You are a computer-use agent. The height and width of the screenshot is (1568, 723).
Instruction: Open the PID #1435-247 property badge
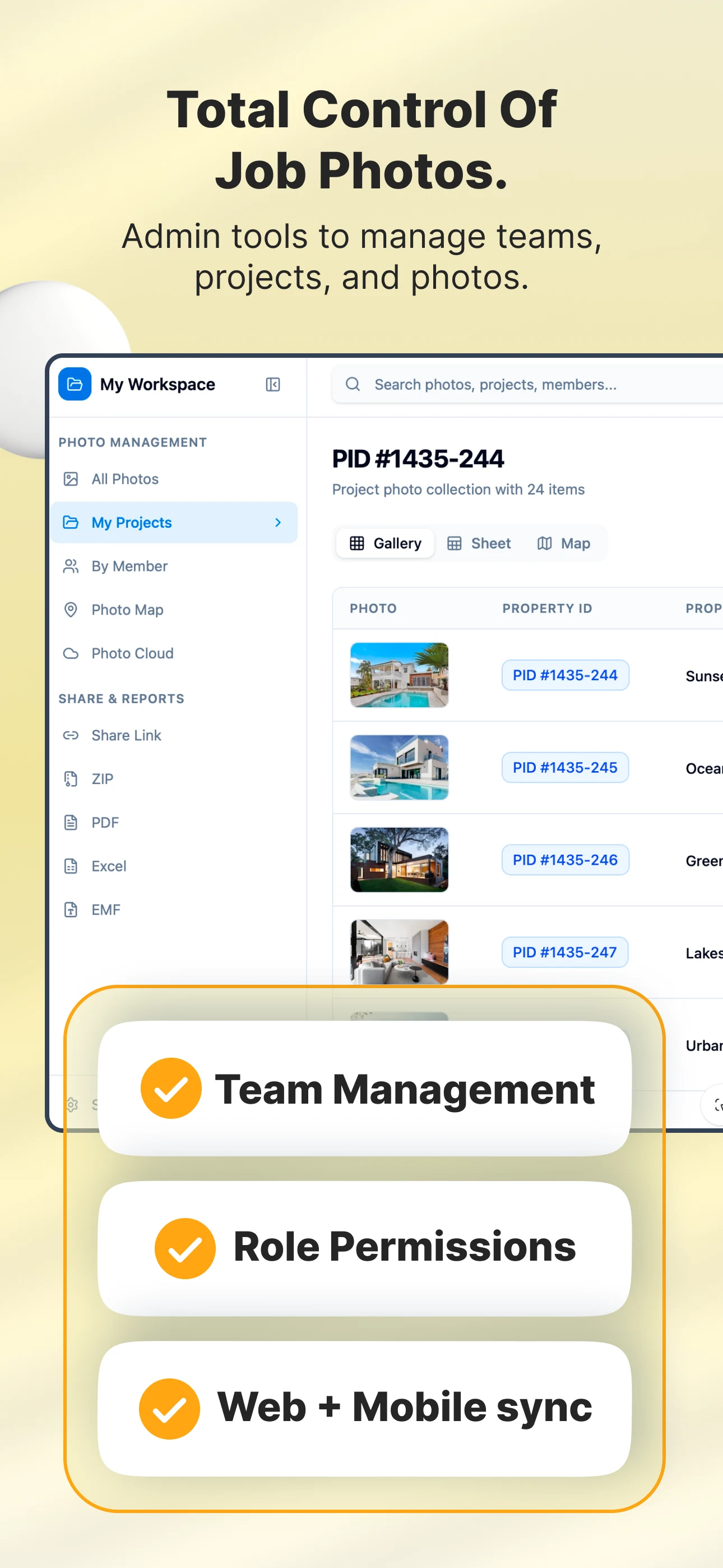tap(565, 952)
